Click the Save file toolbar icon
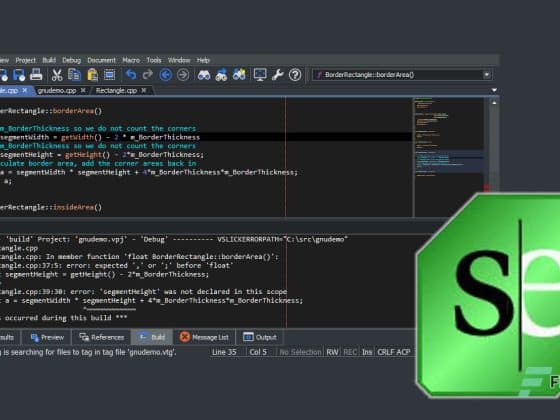This screenshot has width=560, height=420. pos(19,75)
